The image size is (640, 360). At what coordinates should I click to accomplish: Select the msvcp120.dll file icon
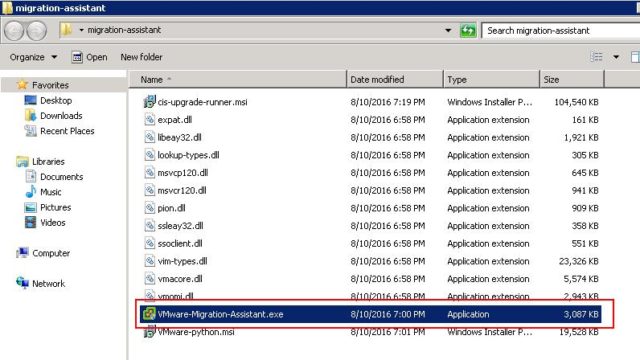pyautogui.click(x=149, y=172)
